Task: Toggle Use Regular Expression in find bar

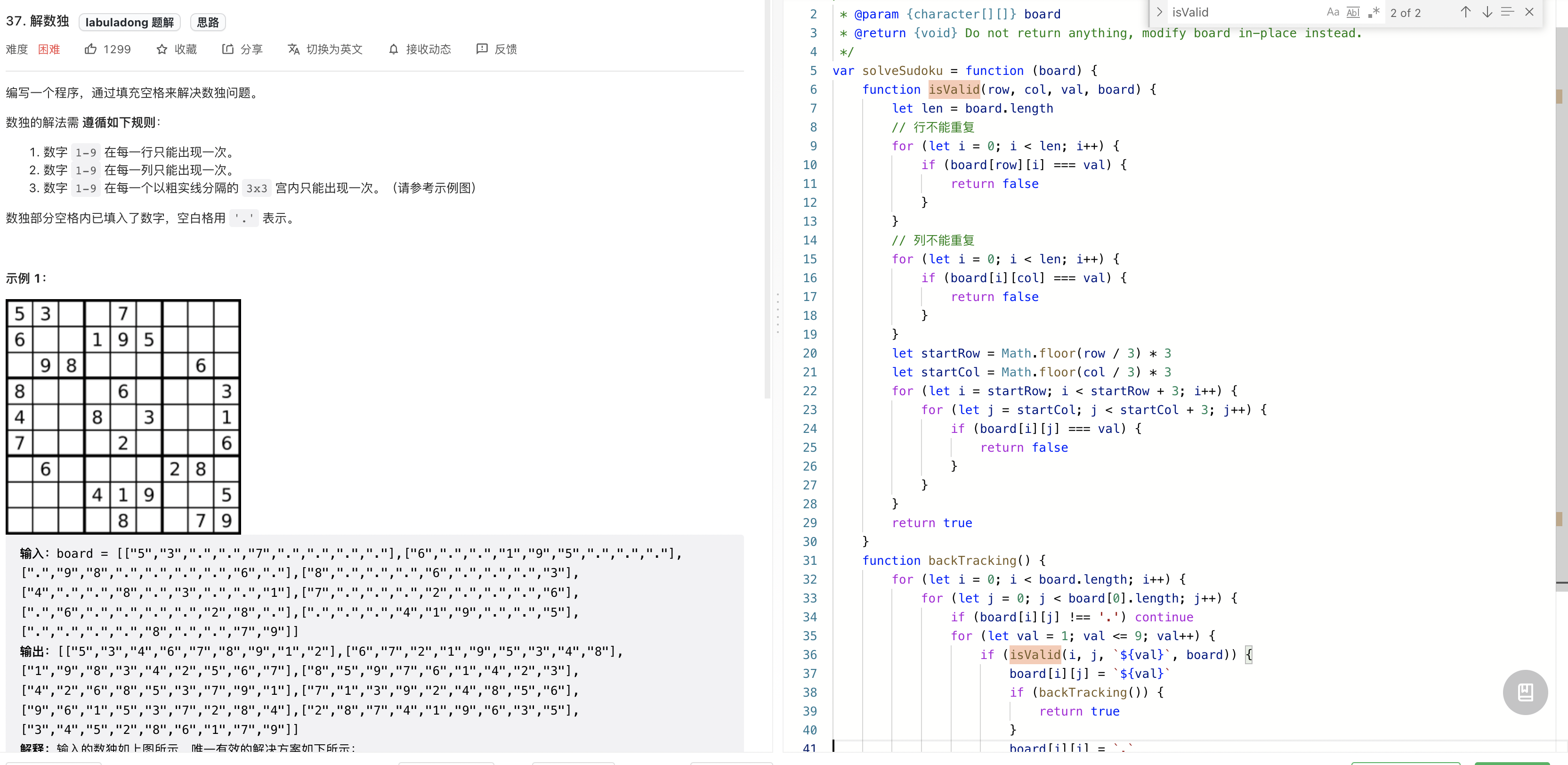Action: [1373, 12]
